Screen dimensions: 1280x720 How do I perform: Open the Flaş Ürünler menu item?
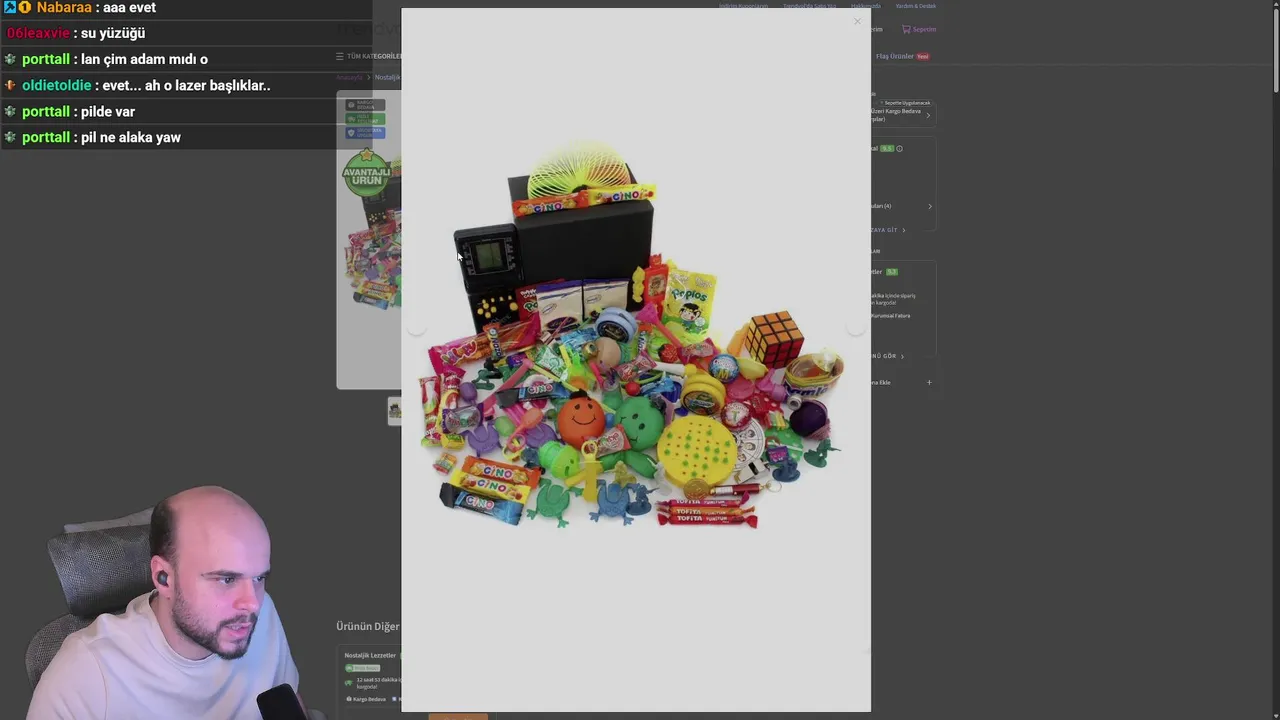click(895, 56)
